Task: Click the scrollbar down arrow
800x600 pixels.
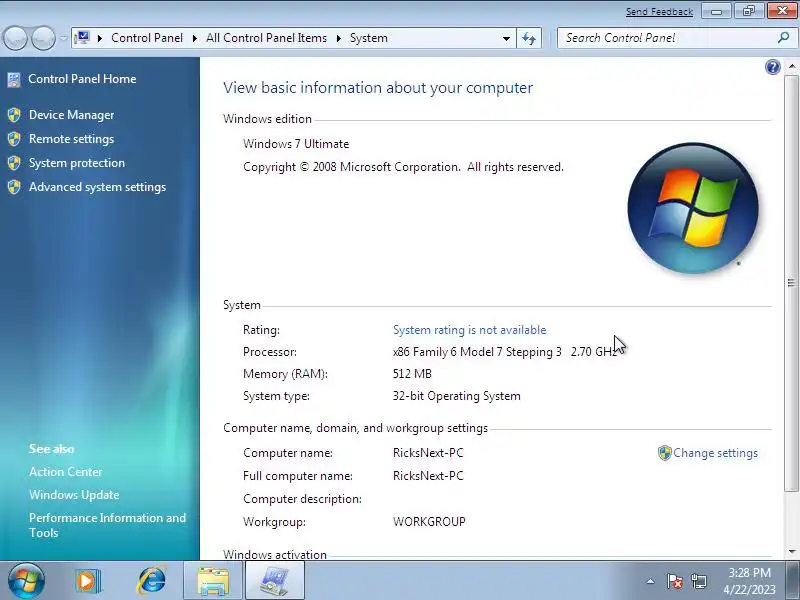Action: (791, 552)
